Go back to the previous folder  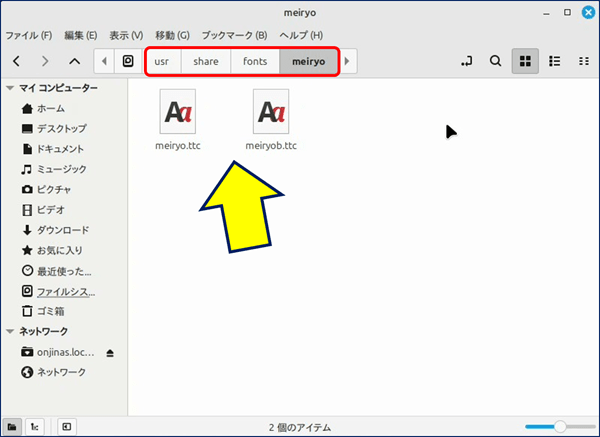(16, 61)
